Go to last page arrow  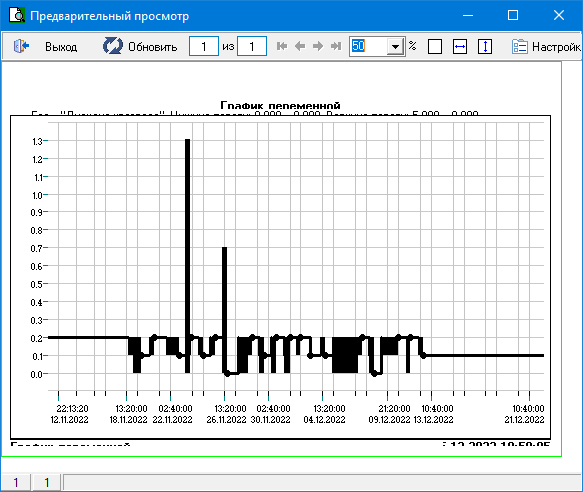(336, 46)
